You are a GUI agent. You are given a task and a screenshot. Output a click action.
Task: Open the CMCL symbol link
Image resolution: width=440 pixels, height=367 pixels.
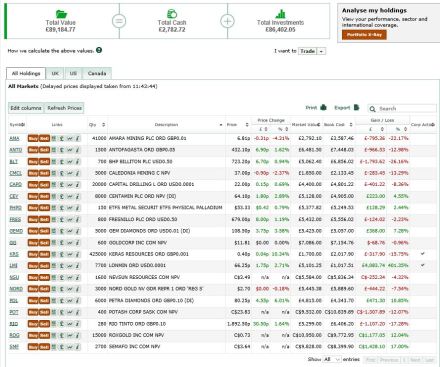point(16,173)
